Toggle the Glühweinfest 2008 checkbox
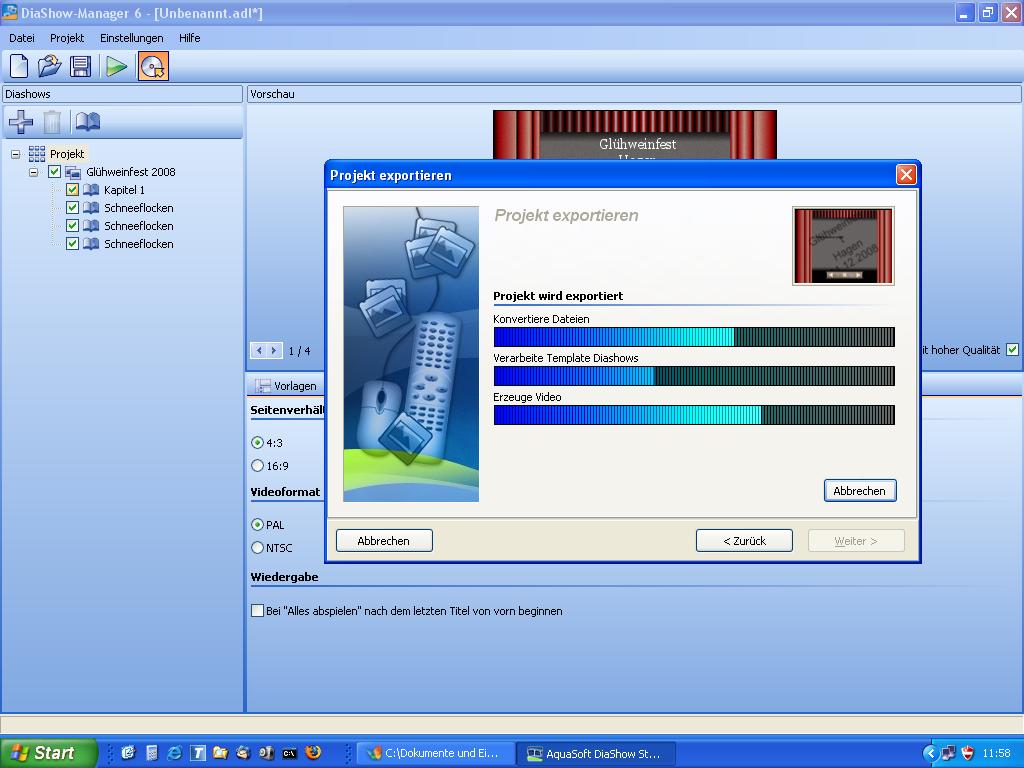Image resolution: width=1024 pixels, height=768 pixels. [54, 172]
